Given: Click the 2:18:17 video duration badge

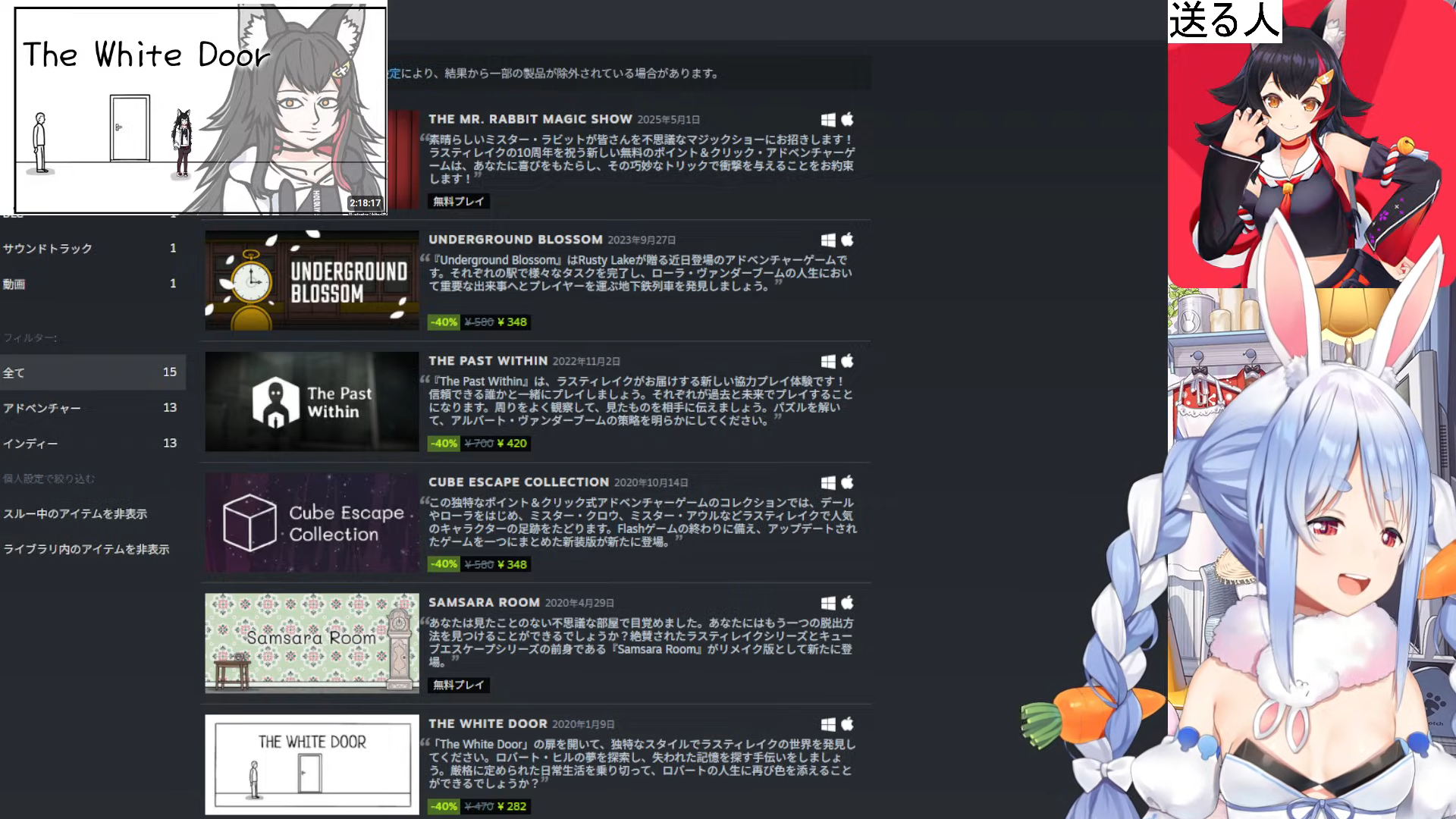Looking at the screenshot, I should point(366,203).
